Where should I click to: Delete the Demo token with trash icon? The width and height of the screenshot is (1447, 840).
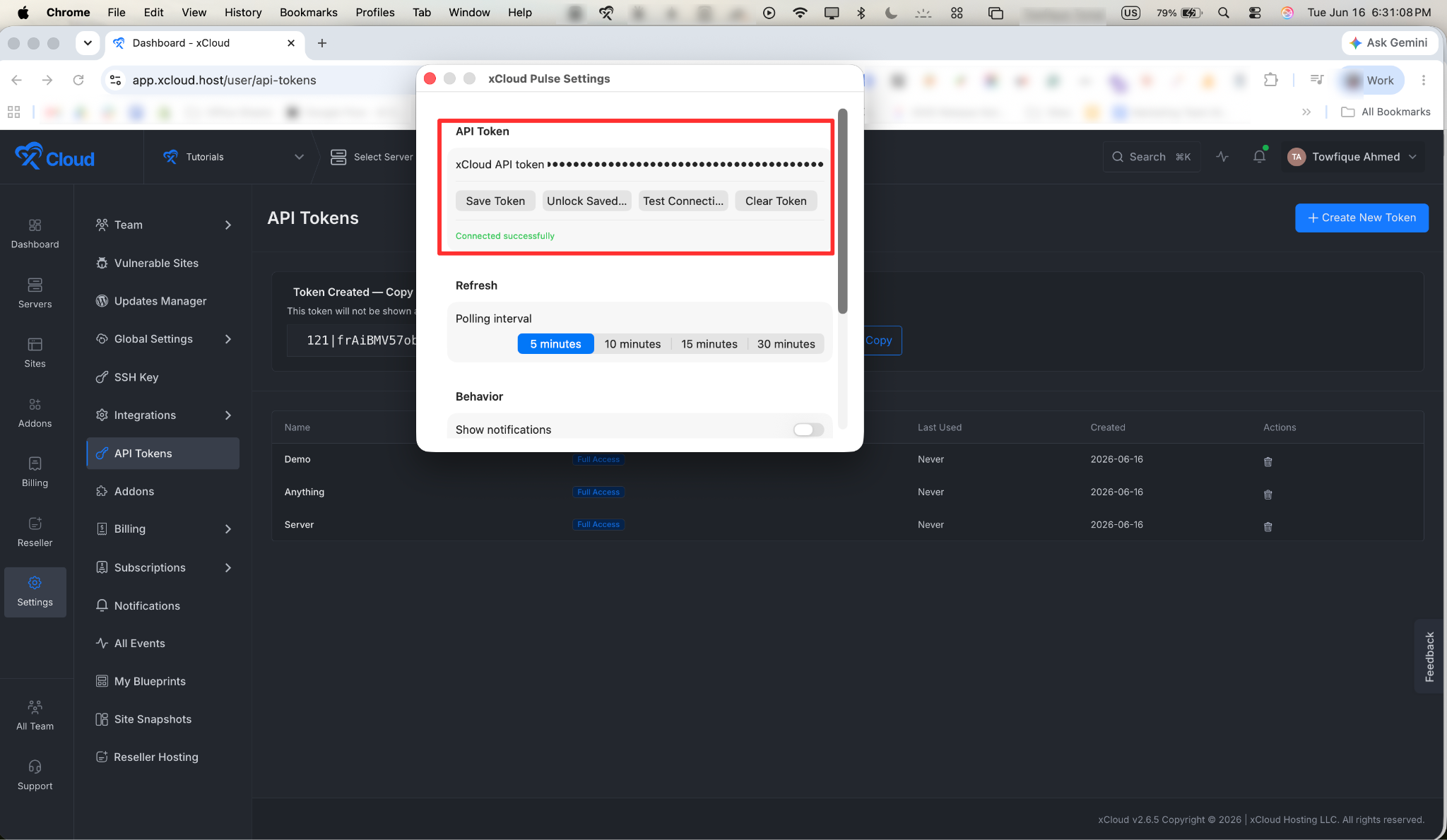point(1268,461)
